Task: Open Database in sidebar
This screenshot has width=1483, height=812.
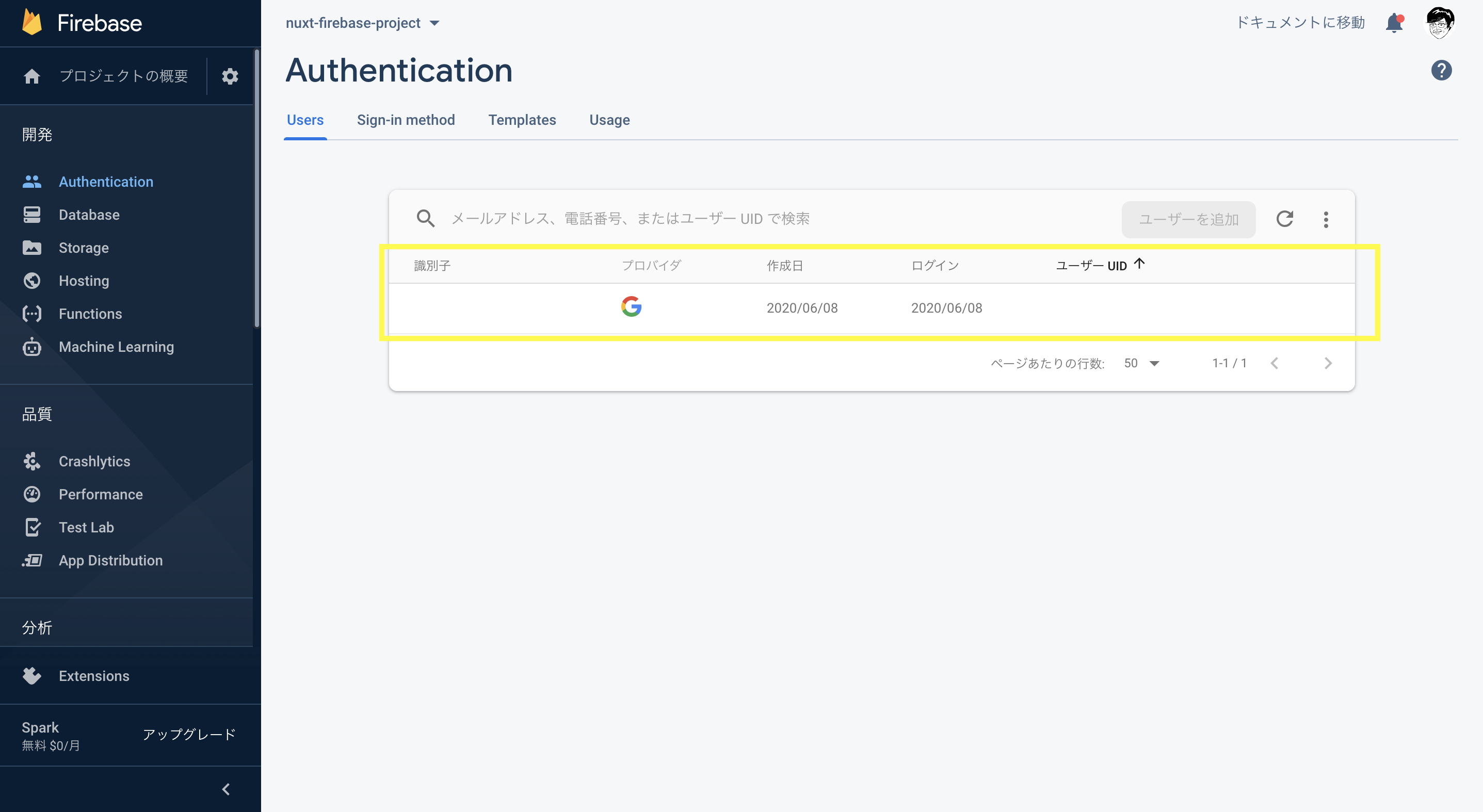Action: pyautogui.click(x=89, y=215)
